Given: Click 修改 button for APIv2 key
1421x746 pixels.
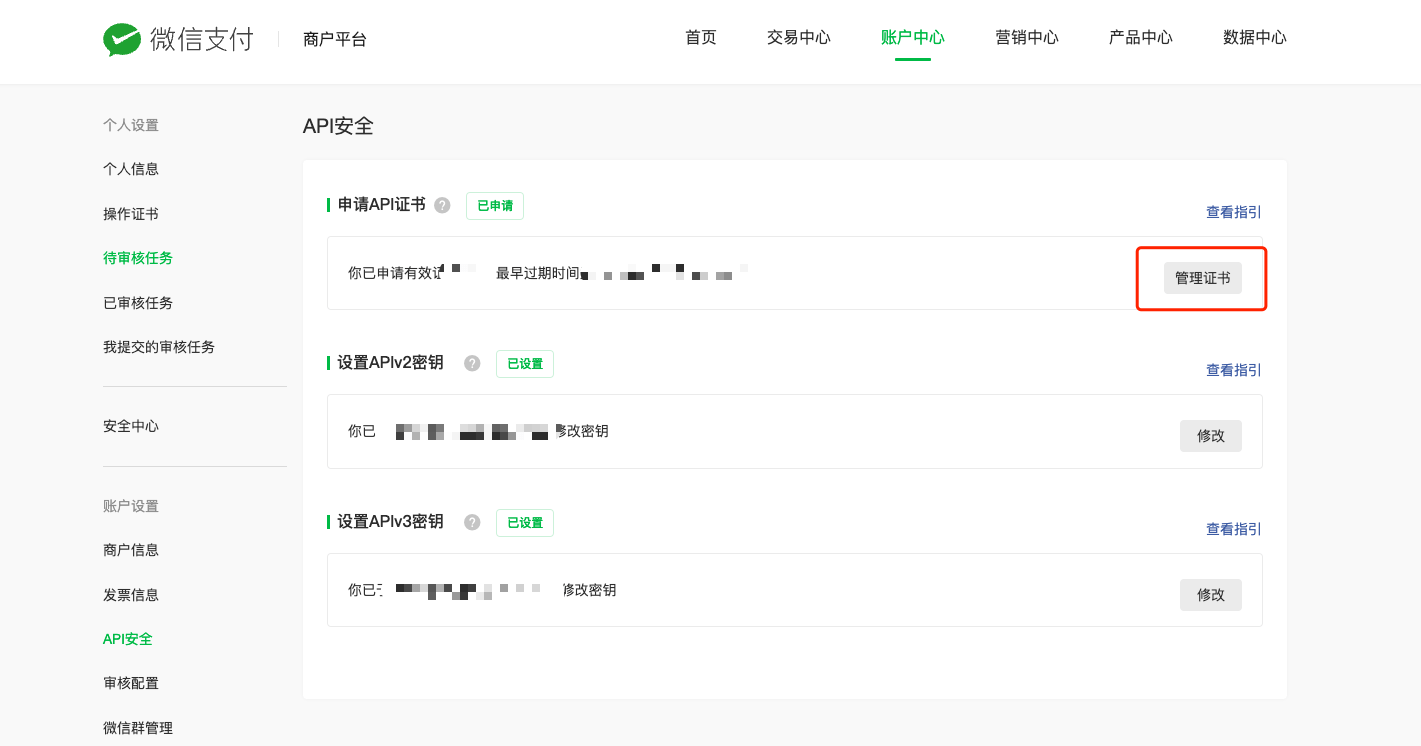Looking at the screenshot, I should 1210,436.
